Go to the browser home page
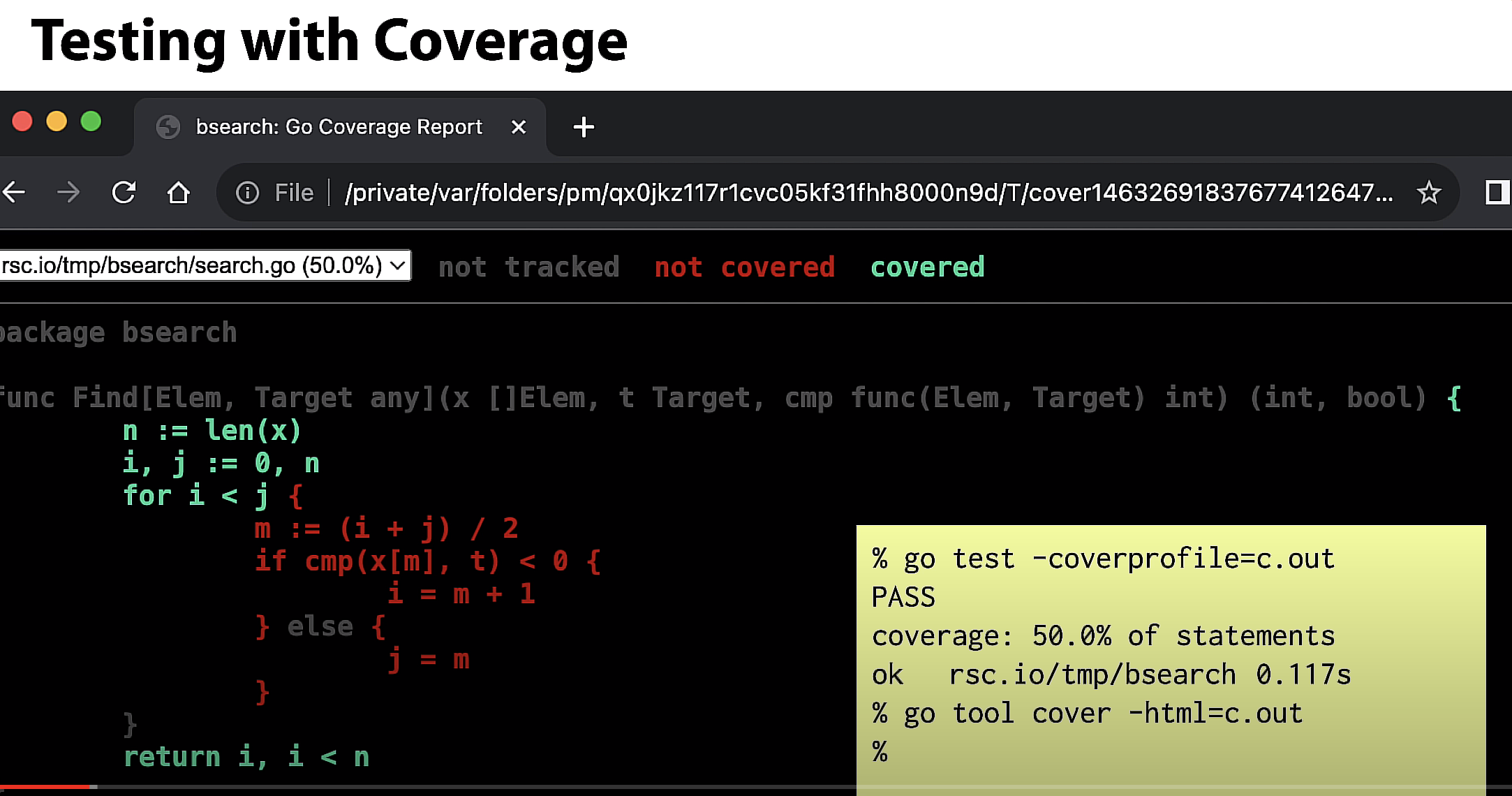The height and width of the screenshot is (796, 1512). [178, 192]
